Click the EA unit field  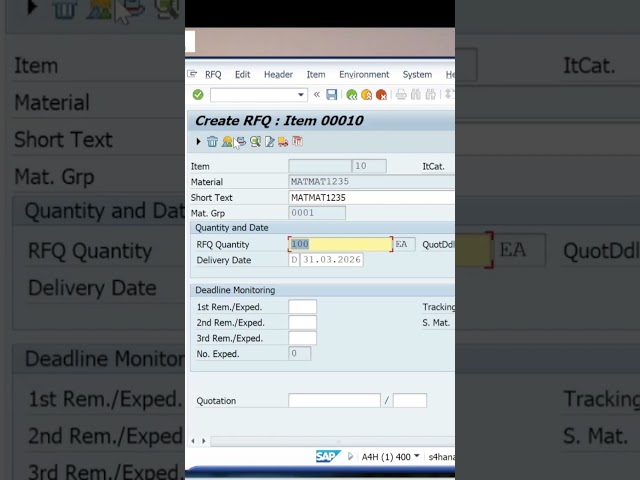[x=404, y=244]
